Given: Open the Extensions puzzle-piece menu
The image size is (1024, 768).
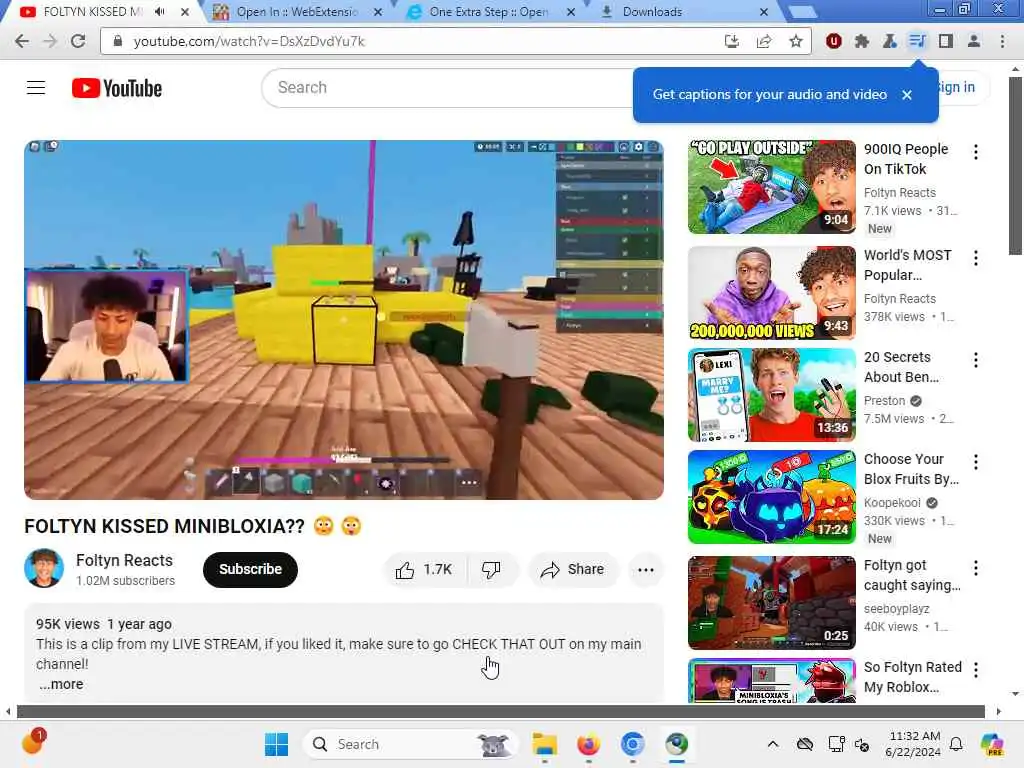Looking at the screenshot, I should (x=861, y=41).
